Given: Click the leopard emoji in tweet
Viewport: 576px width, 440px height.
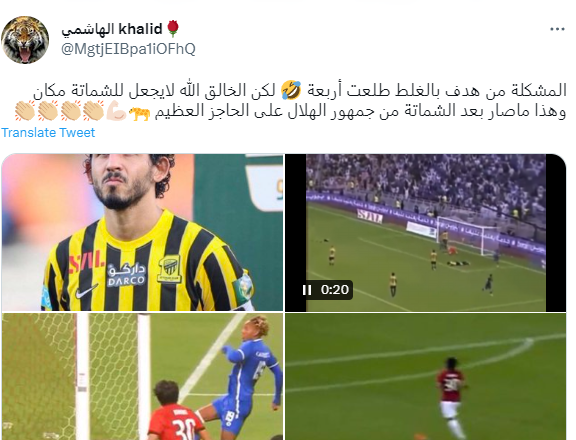Looking at the screenshot, I should tap(140, 112).
